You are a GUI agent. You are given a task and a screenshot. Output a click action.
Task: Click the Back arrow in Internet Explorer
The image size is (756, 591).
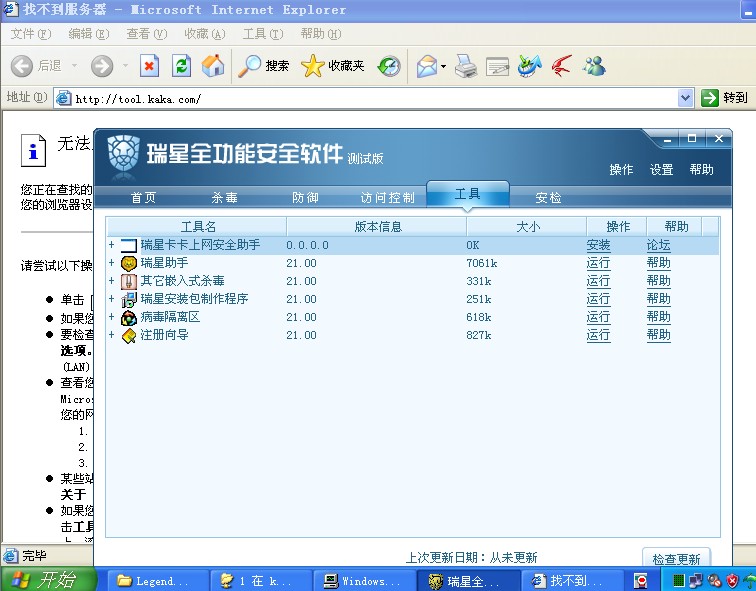22,66
